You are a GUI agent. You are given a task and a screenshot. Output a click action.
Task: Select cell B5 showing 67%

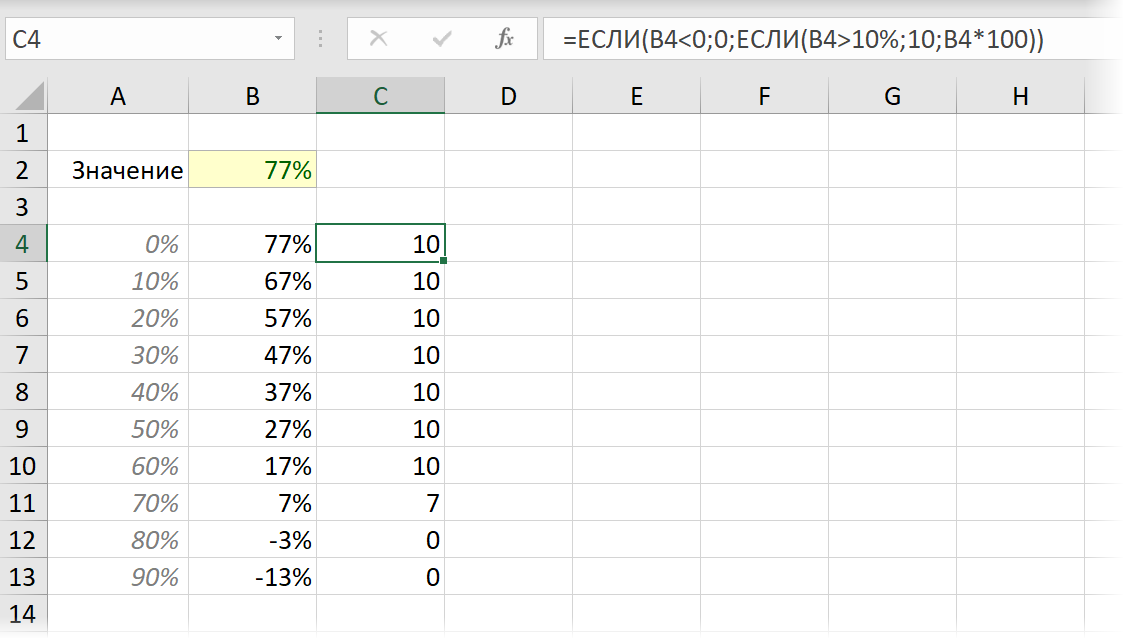252,280
